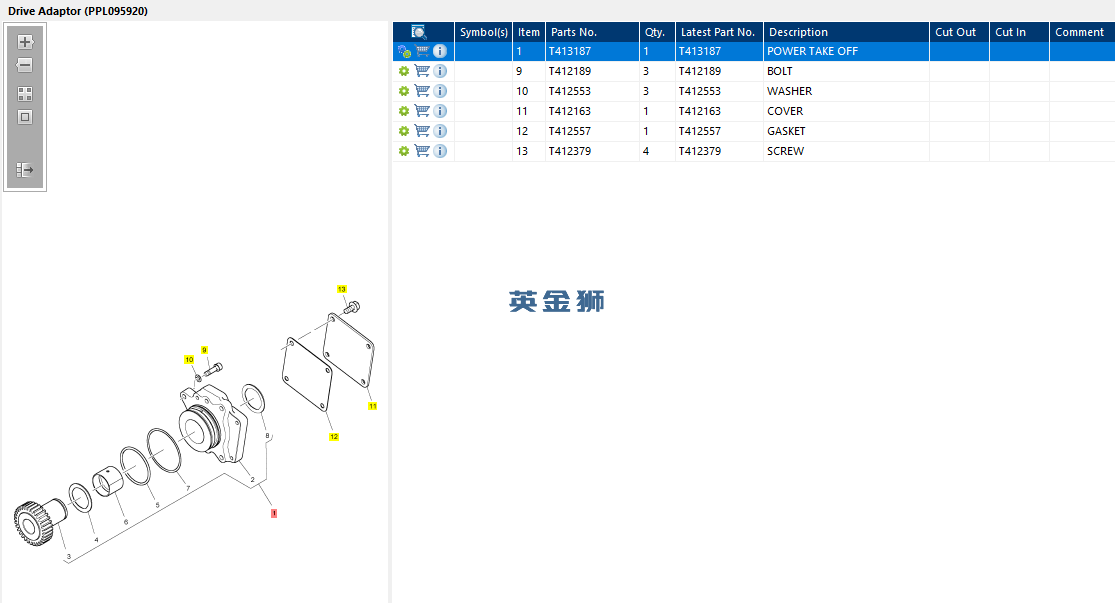Click gear icon for BOLT row

(404, 71)
